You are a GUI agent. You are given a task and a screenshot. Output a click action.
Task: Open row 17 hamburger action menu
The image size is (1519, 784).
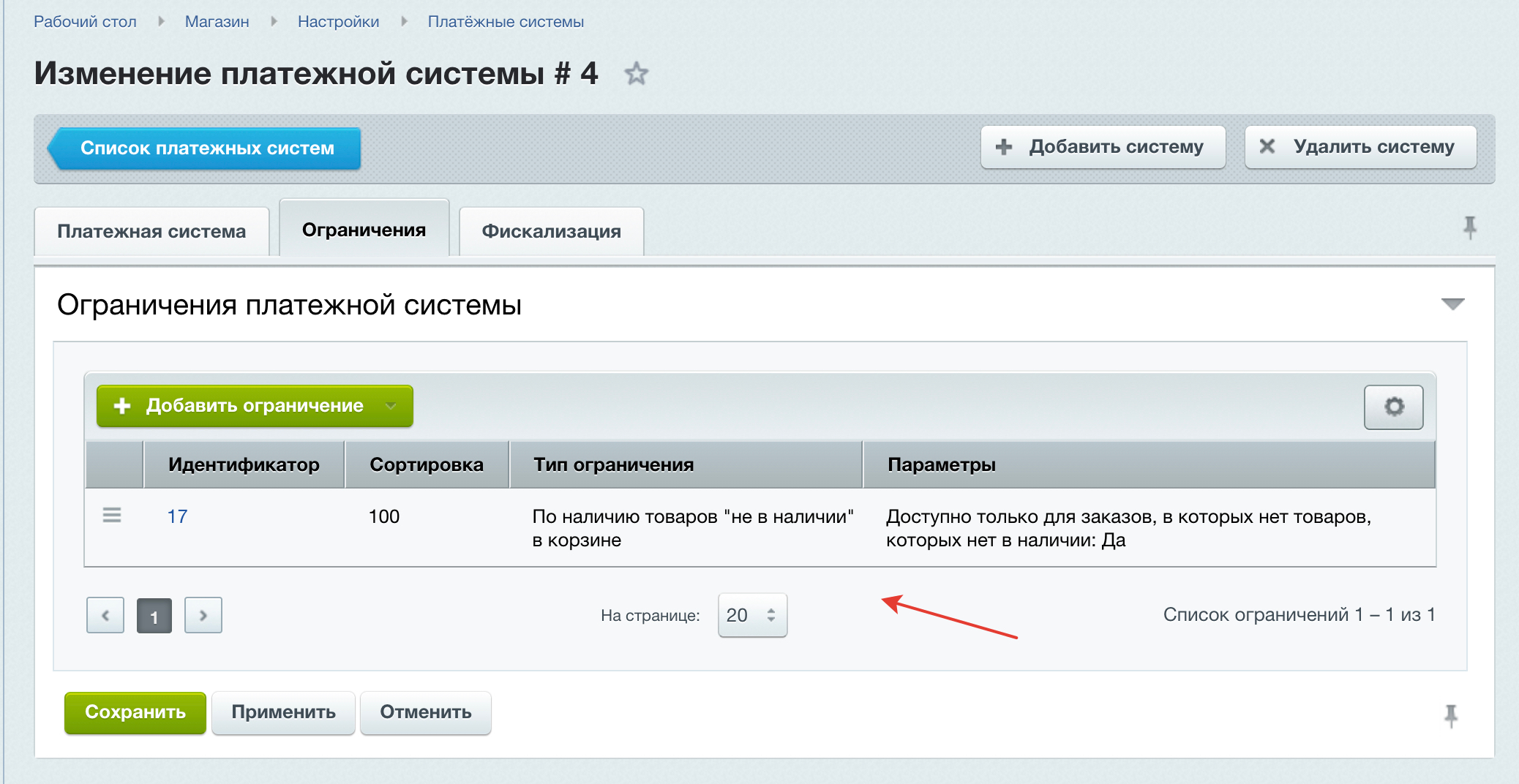pyautogui.click(x=112, y=516)
